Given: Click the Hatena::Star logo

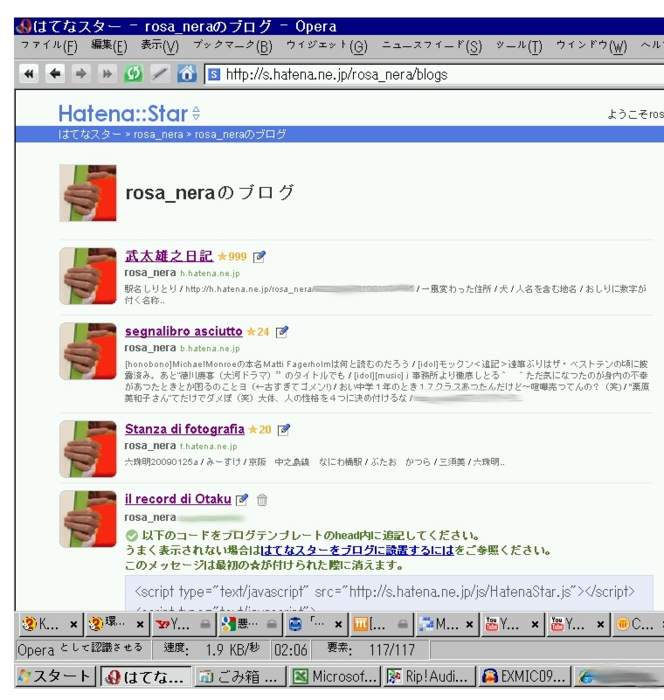Looking at the screenshot, I should (123, 113).
